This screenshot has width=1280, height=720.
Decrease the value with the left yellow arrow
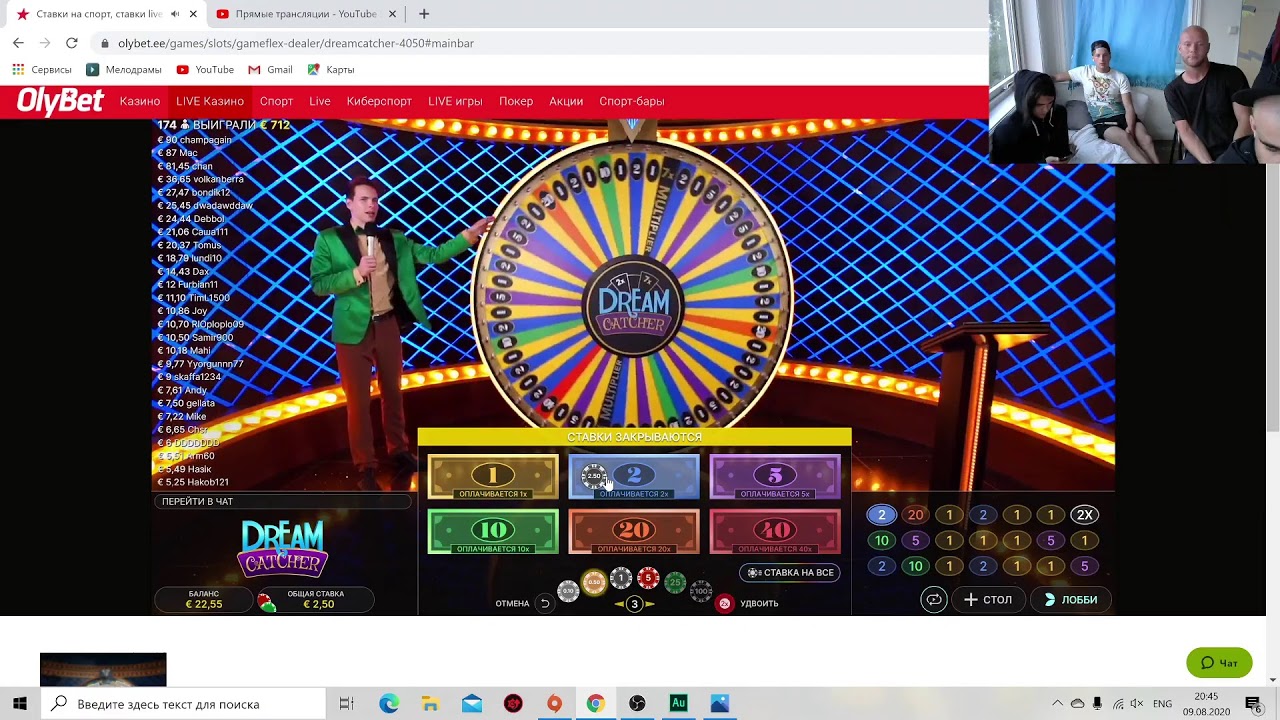point(619,604)
